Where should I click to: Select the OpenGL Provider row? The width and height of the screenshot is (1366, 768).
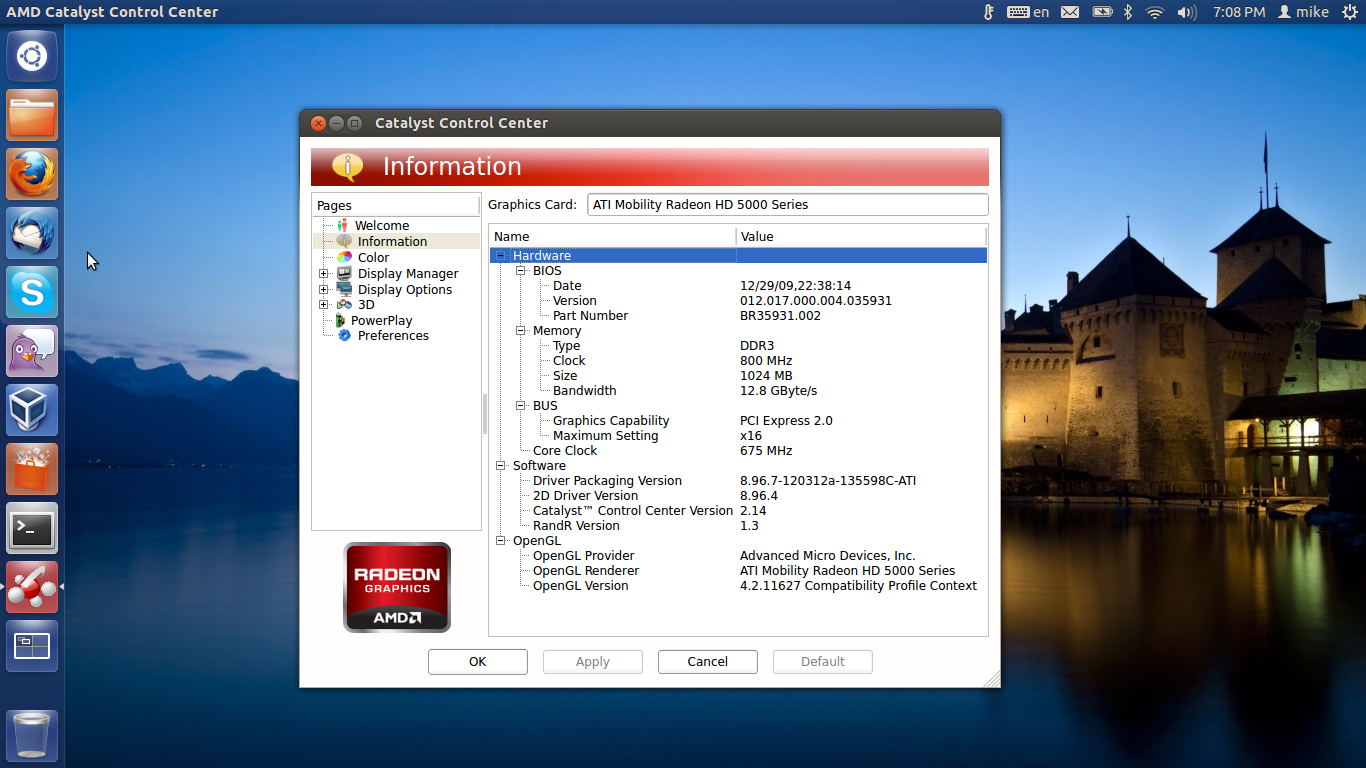coord(738,556)
